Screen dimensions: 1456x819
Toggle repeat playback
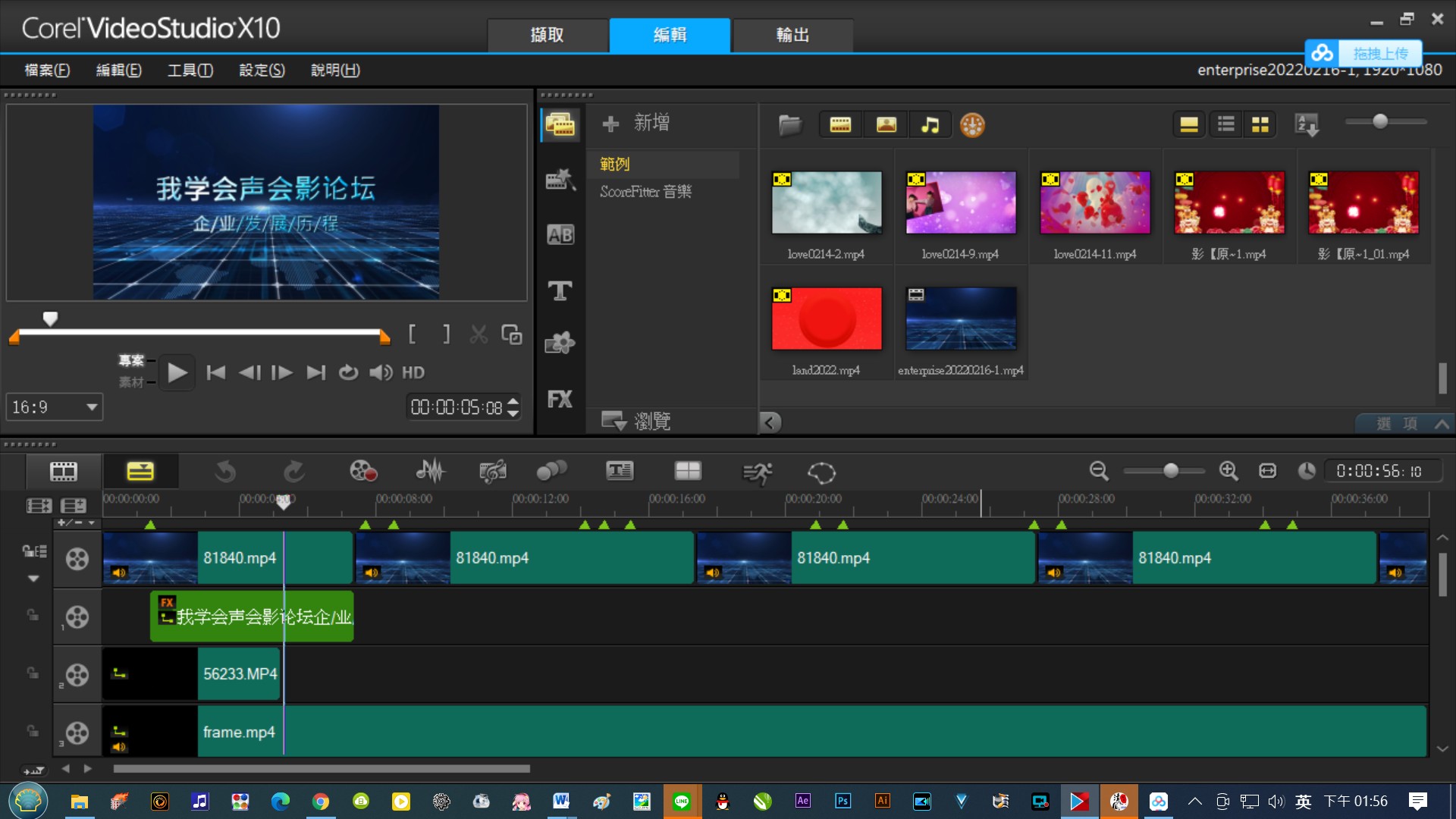click(348, 372)
